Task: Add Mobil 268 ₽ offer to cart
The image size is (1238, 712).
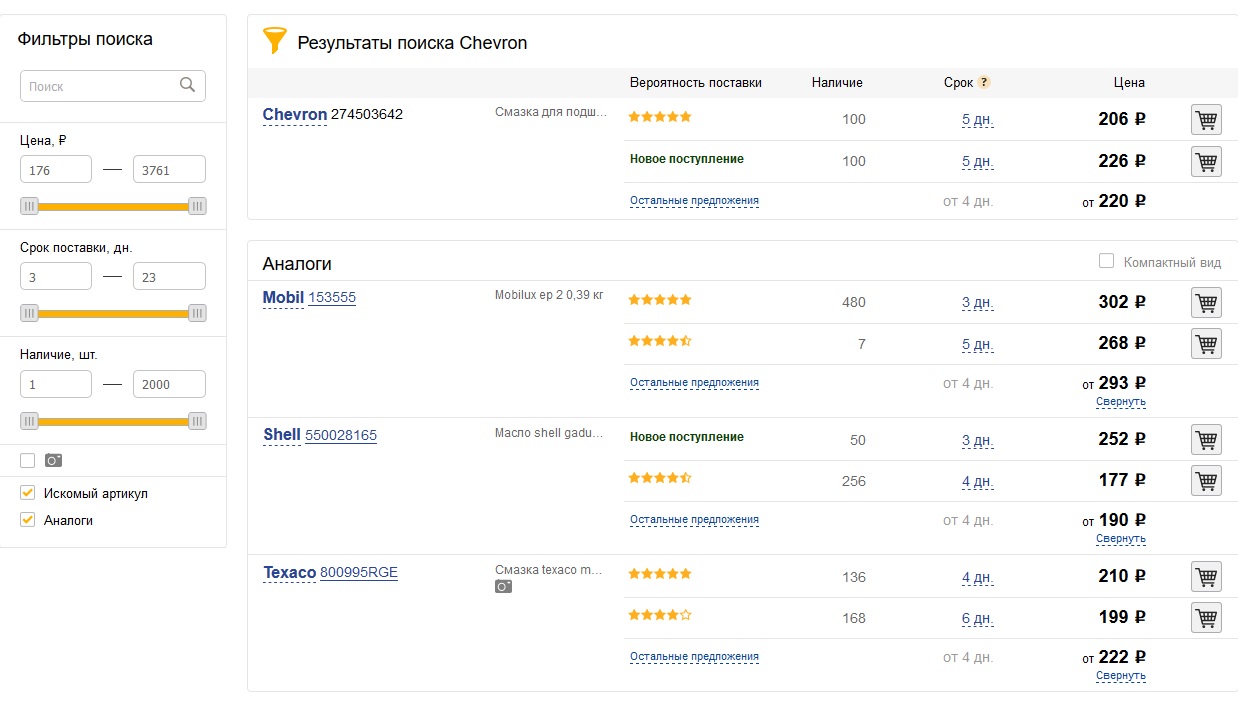Action: [1206, 344]
